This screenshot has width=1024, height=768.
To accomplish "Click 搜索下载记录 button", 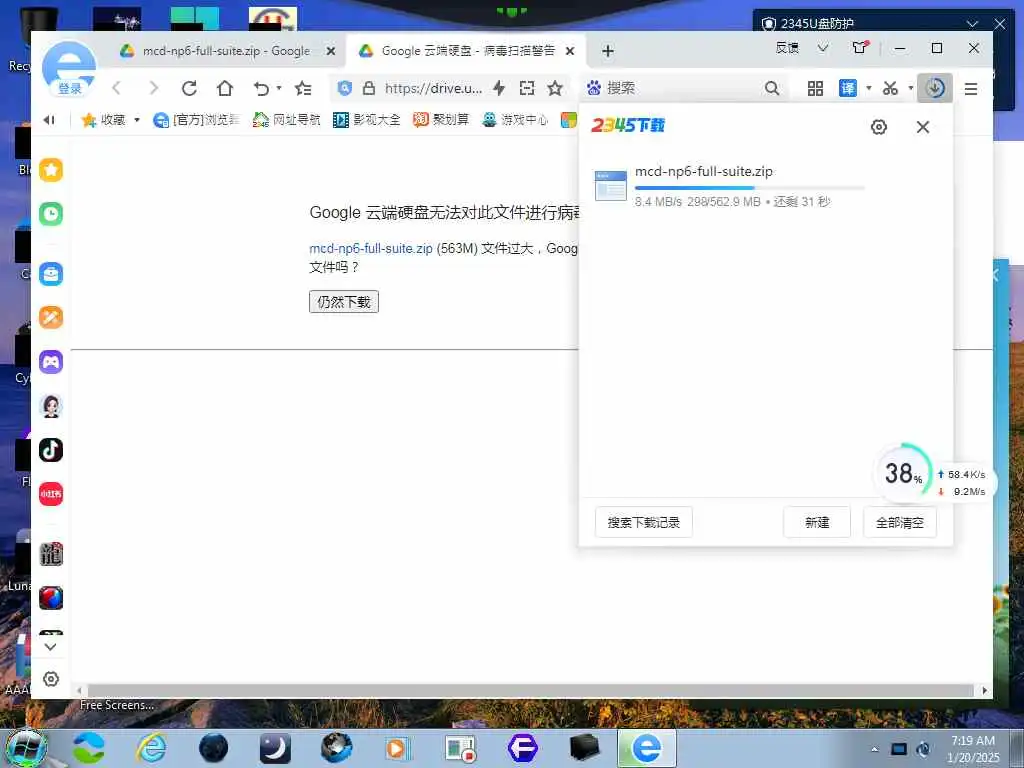I will pyautogui.click(x=644, y=522).
